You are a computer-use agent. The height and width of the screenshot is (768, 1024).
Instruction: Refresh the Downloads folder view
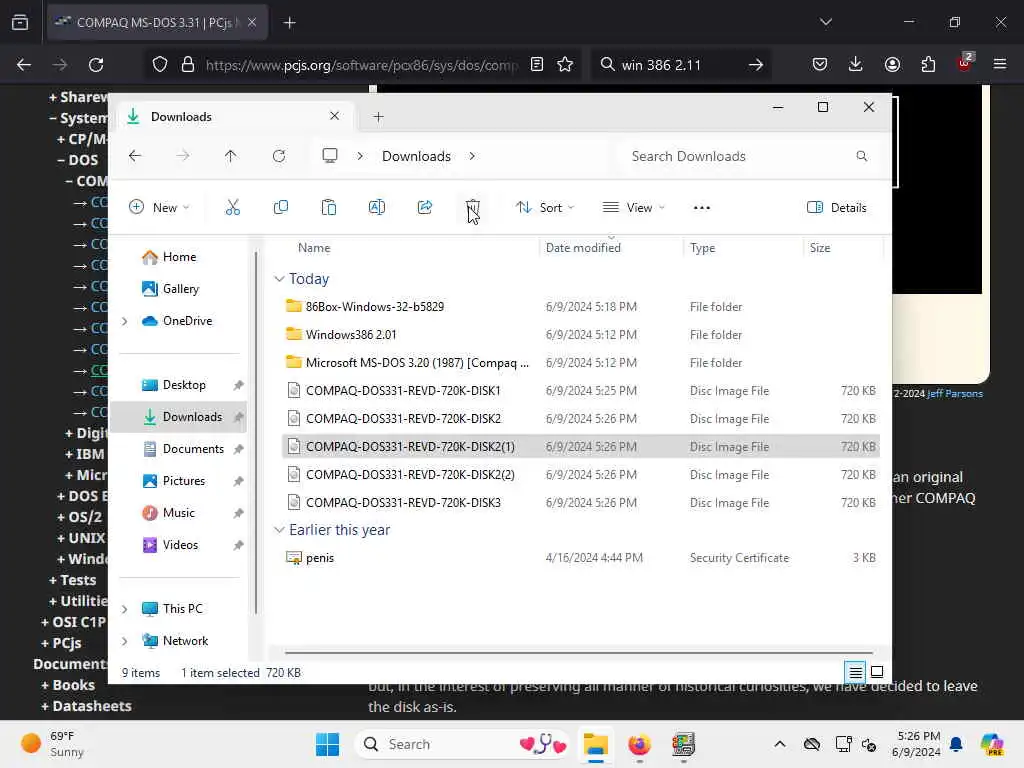coord(279,156)
